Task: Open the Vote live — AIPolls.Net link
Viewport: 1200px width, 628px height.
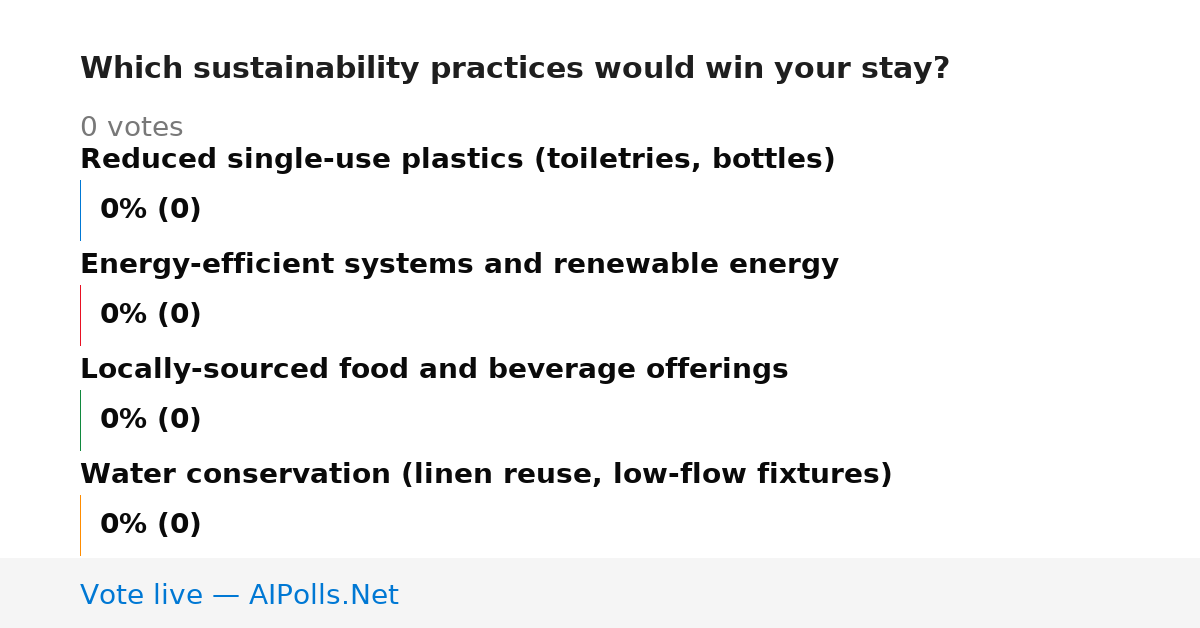Action: (239, 595)
